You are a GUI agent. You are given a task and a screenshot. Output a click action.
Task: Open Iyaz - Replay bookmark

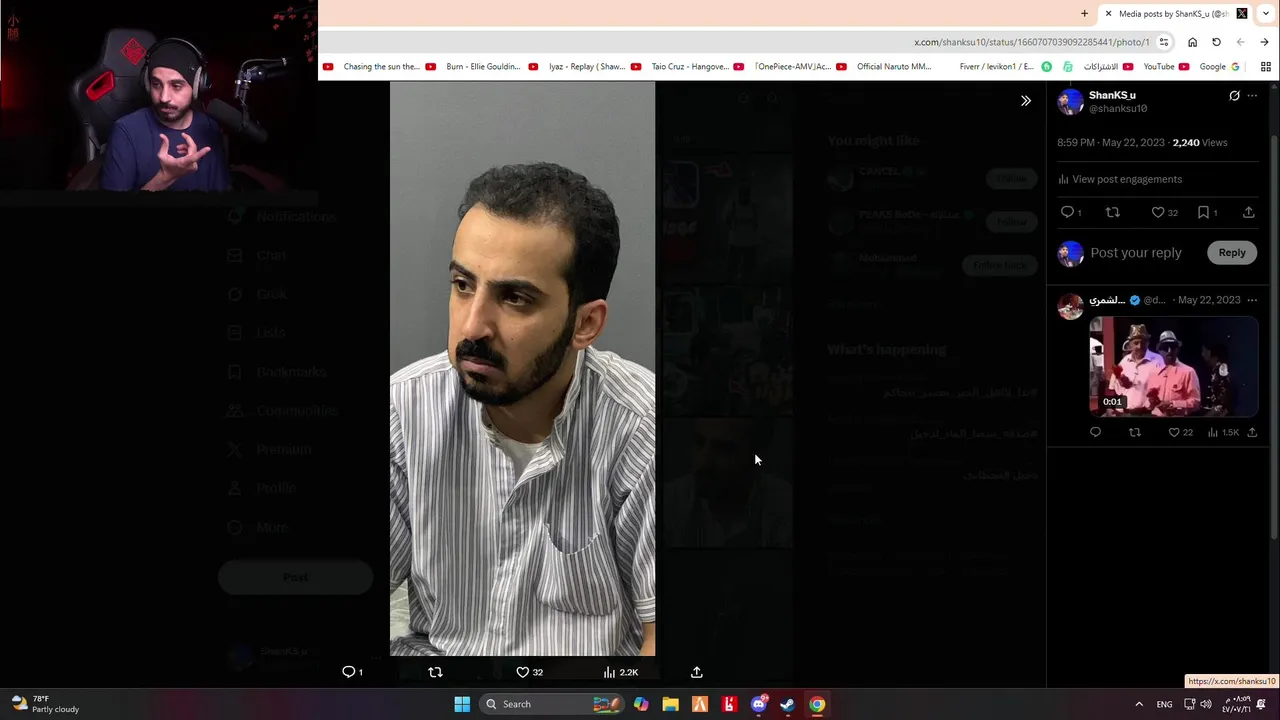594,67
